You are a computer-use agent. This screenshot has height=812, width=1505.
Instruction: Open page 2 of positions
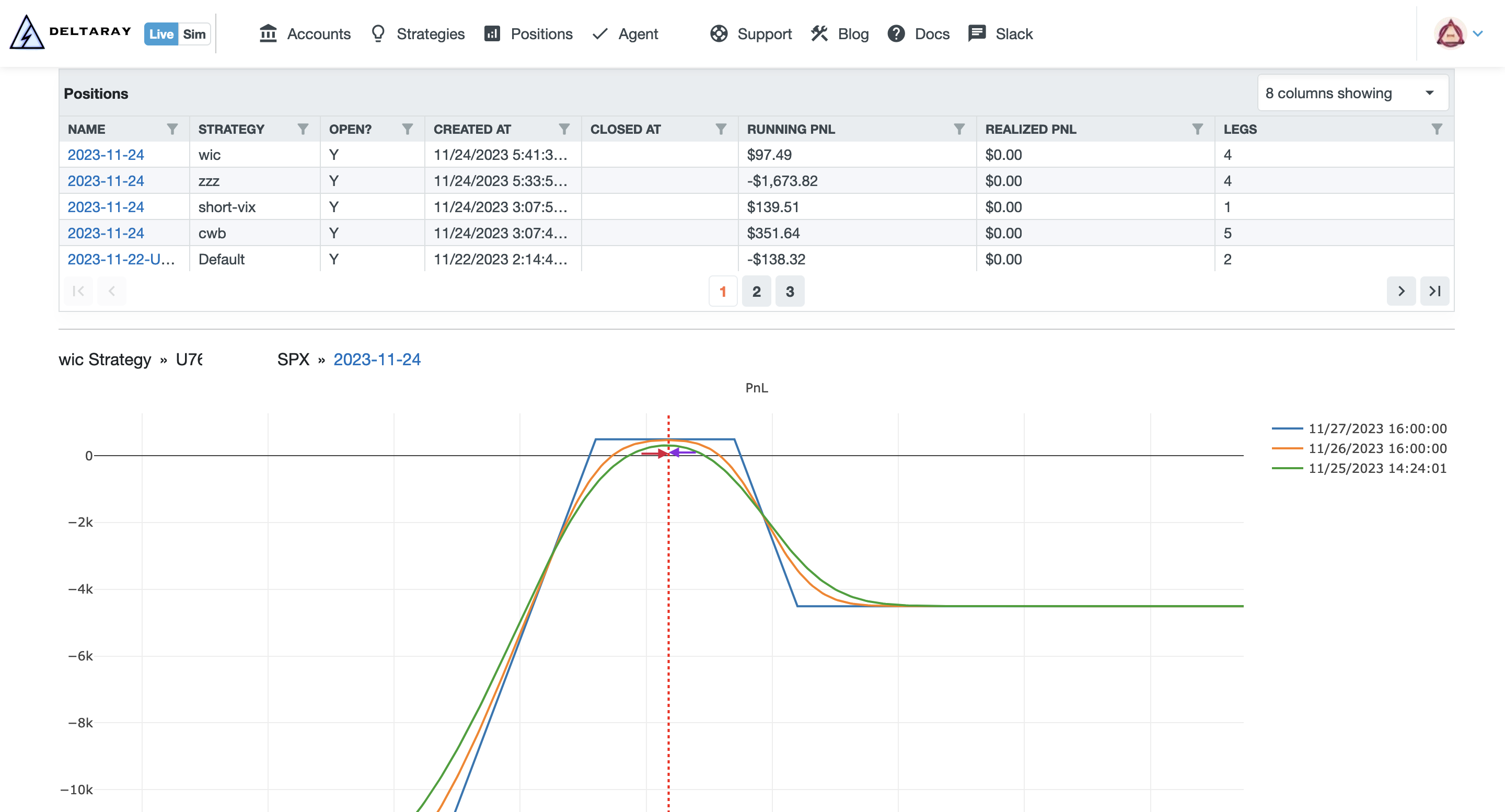pyautogui.click(x=757, y=291)
